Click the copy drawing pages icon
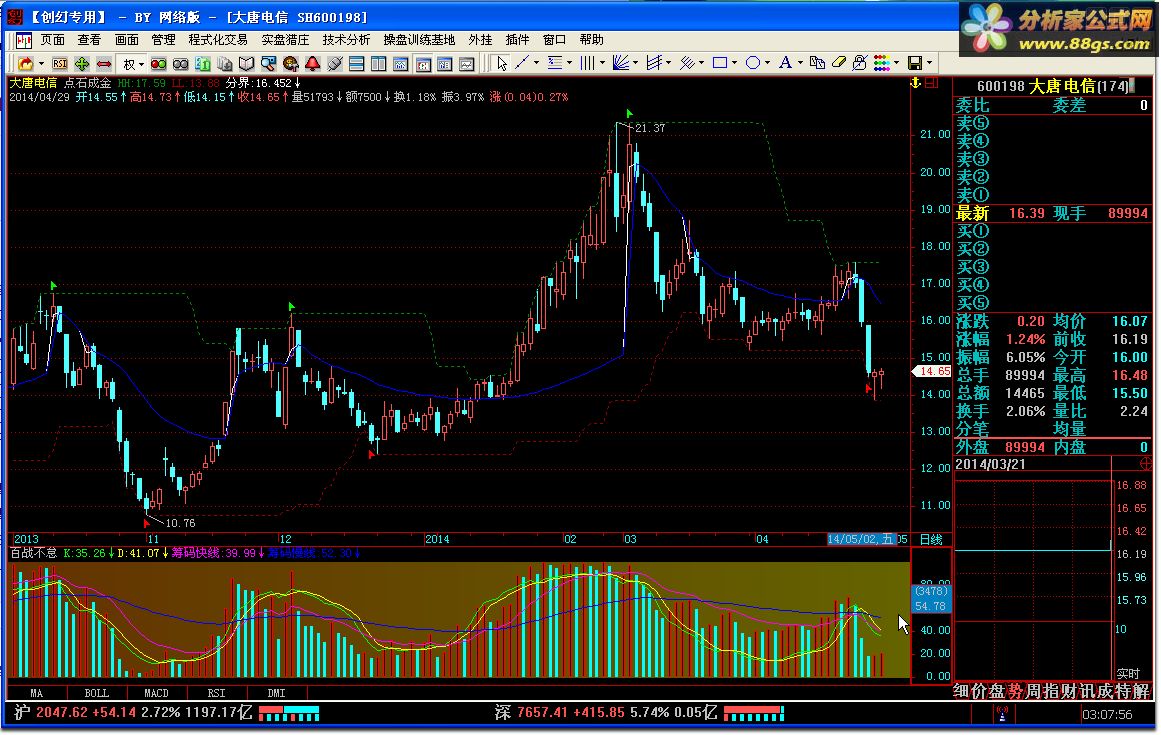The width and height of the screenshot is (1161, 735). click(817, 63)
